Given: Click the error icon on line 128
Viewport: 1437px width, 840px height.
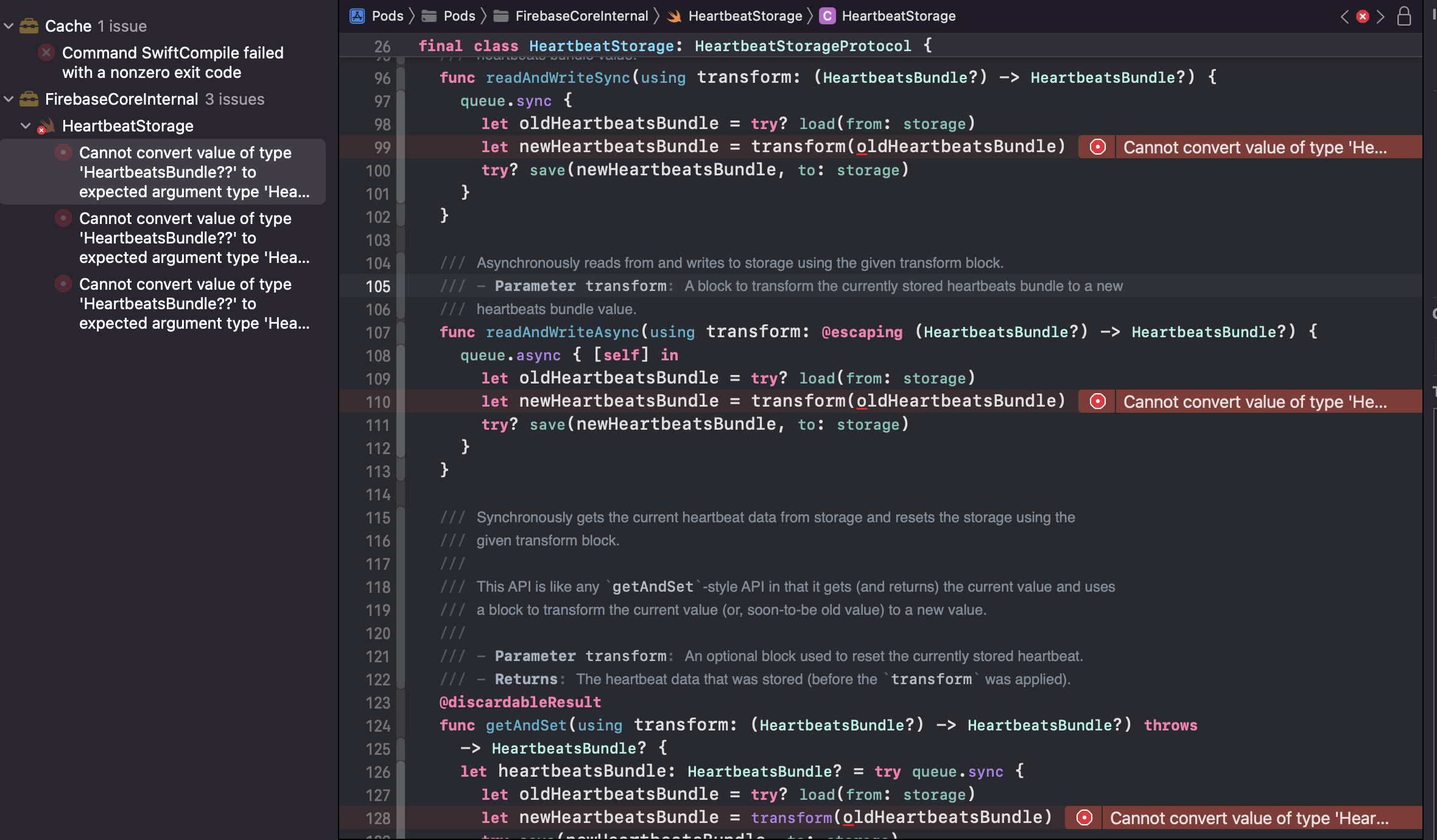Looking at the screenshot, I should (x=1084, y=818).
